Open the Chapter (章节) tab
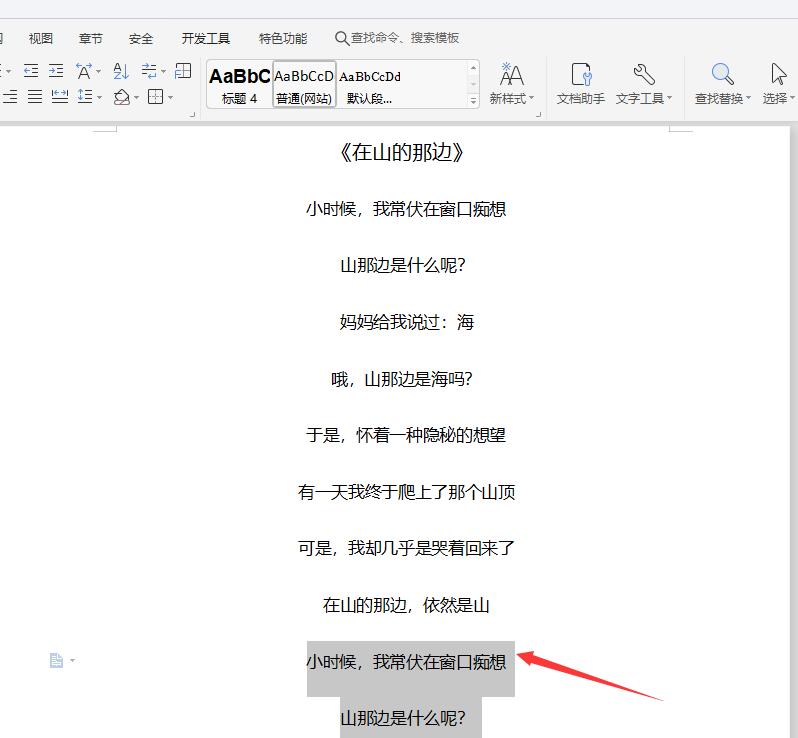Screen dimensions: 798x738 91,39
